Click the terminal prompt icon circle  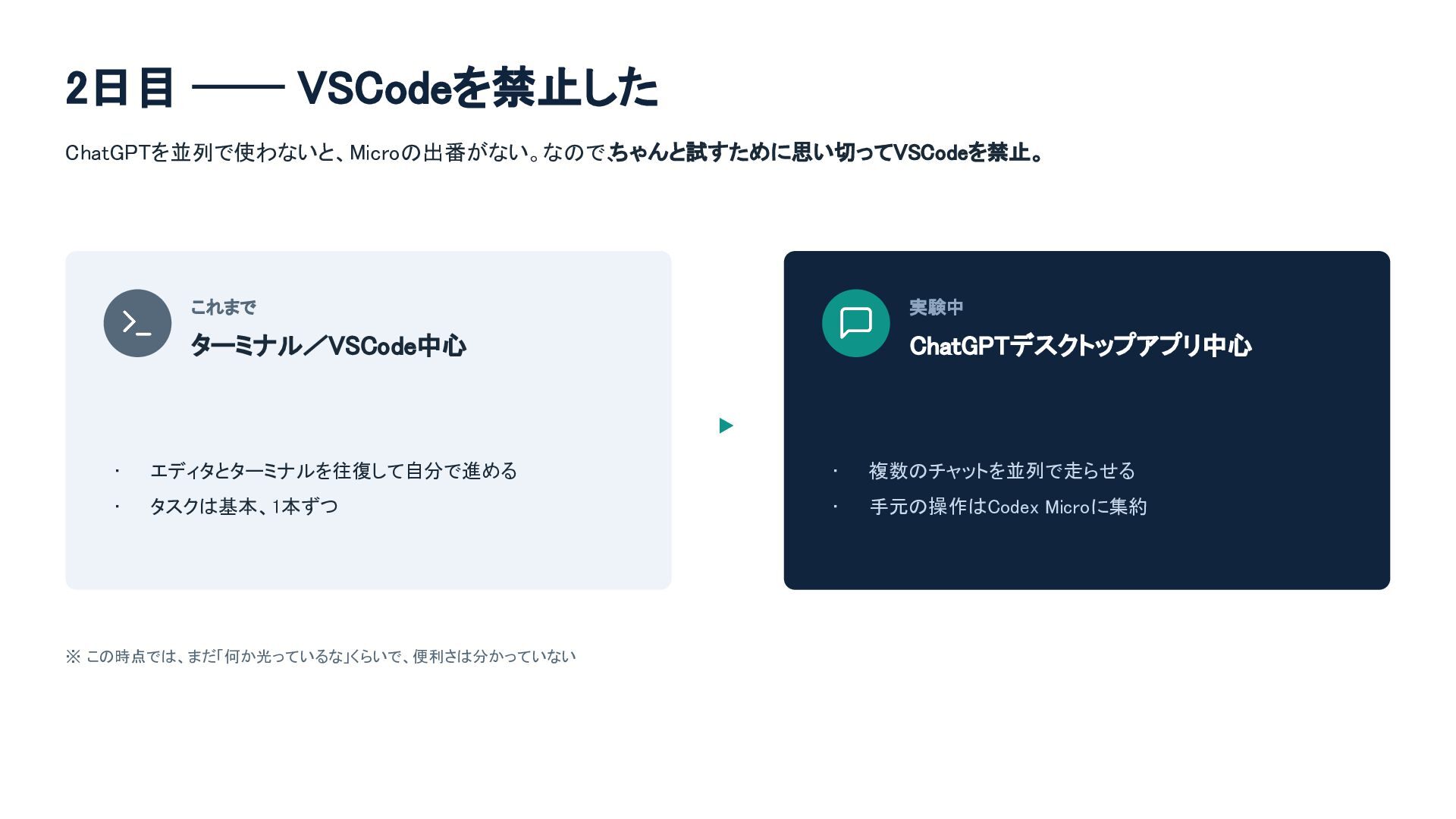click(x=137, y=323)
